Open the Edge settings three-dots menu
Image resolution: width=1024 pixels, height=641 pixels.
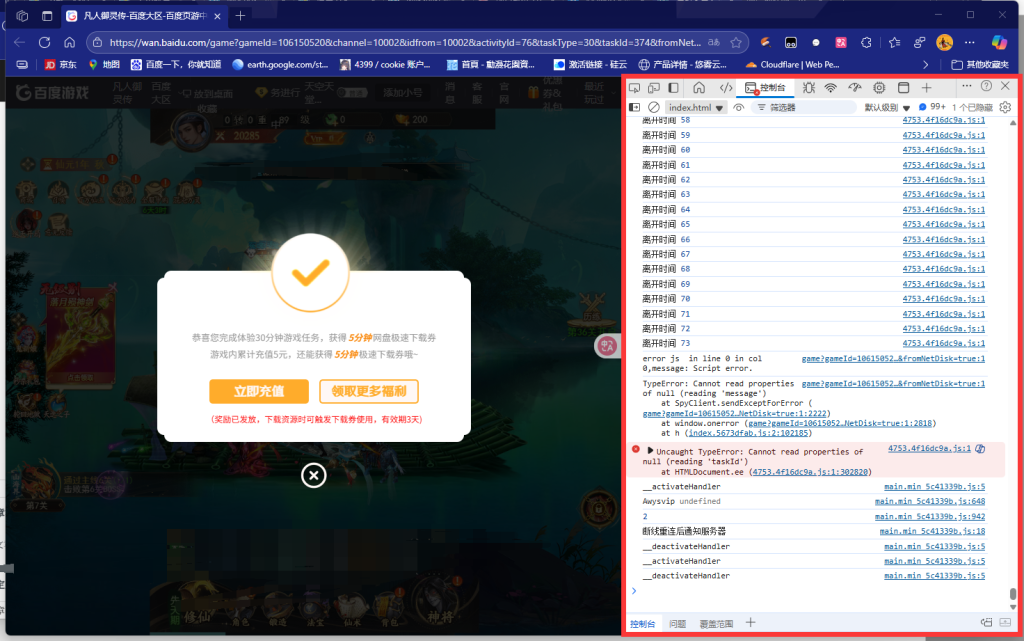coord(970,42)
